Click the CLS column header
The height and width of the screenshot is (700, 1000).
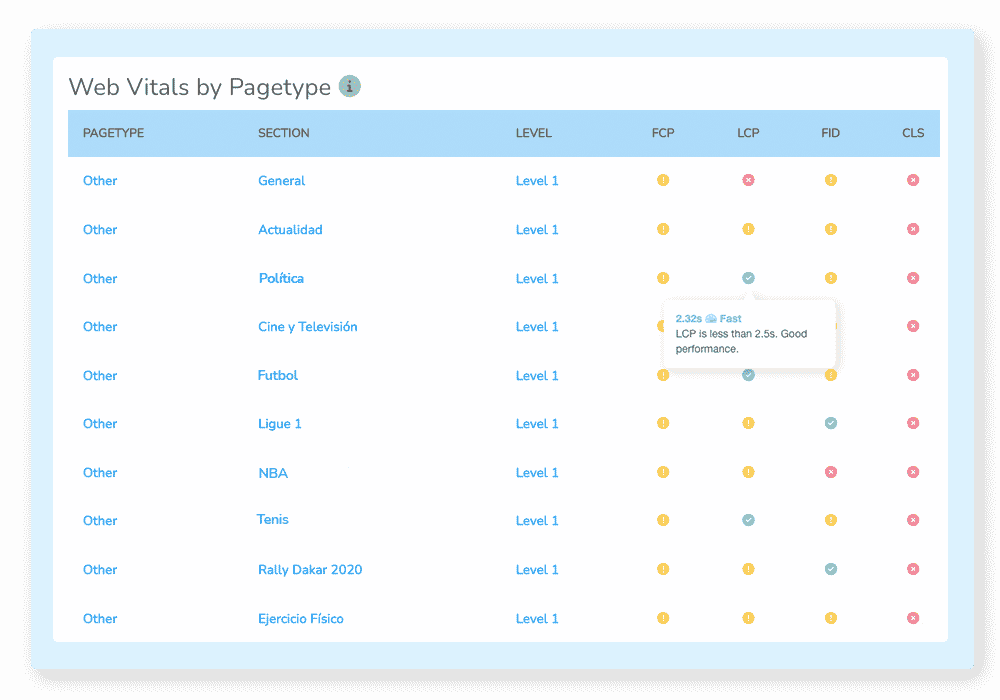tap(913, 133)
